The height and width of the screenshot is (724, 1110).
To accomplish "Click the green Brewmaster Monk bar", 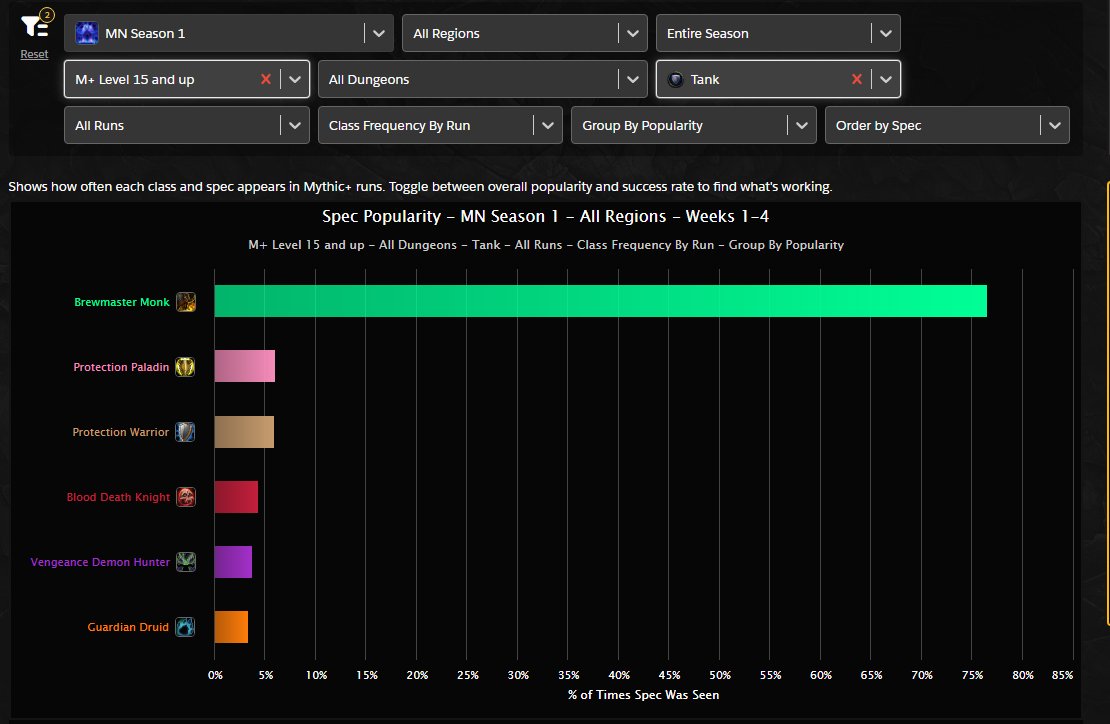I will tap(600, 301).
